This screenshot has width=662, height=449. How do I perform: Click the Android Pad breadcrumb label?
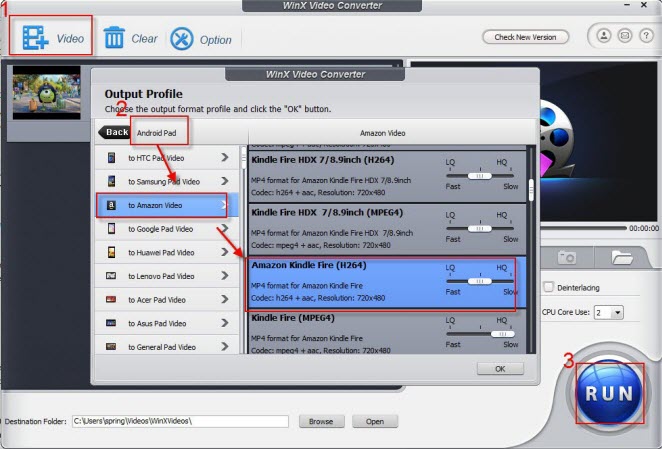157,133
